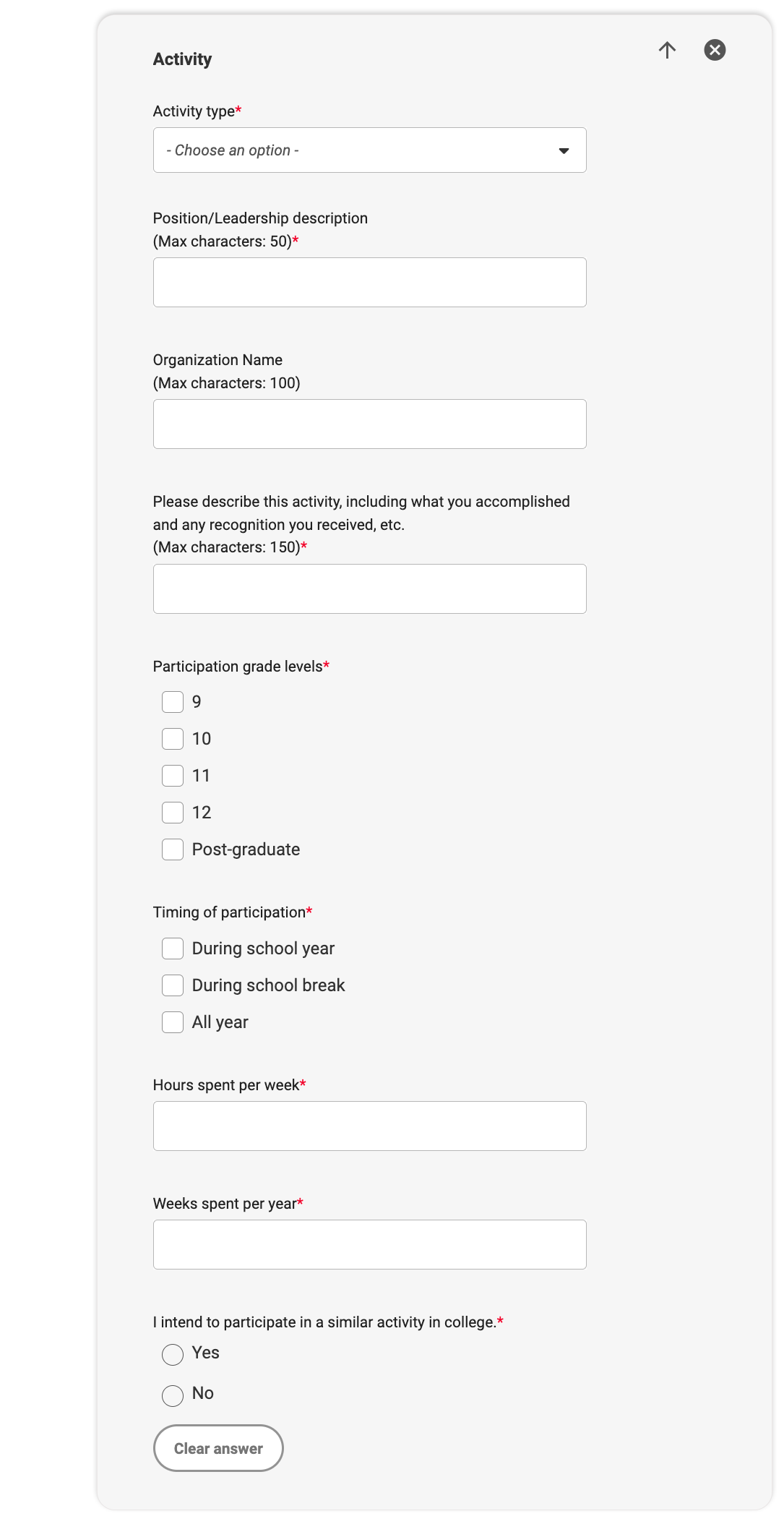Enable the Post-graduate checkbox

tap(173, 849)
